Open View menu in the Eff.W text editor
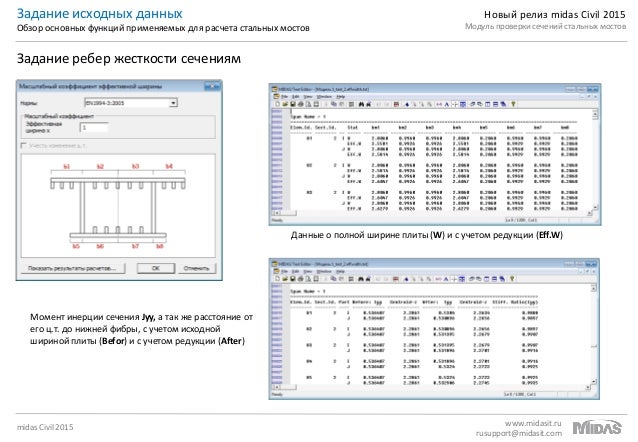 (308, 96)
